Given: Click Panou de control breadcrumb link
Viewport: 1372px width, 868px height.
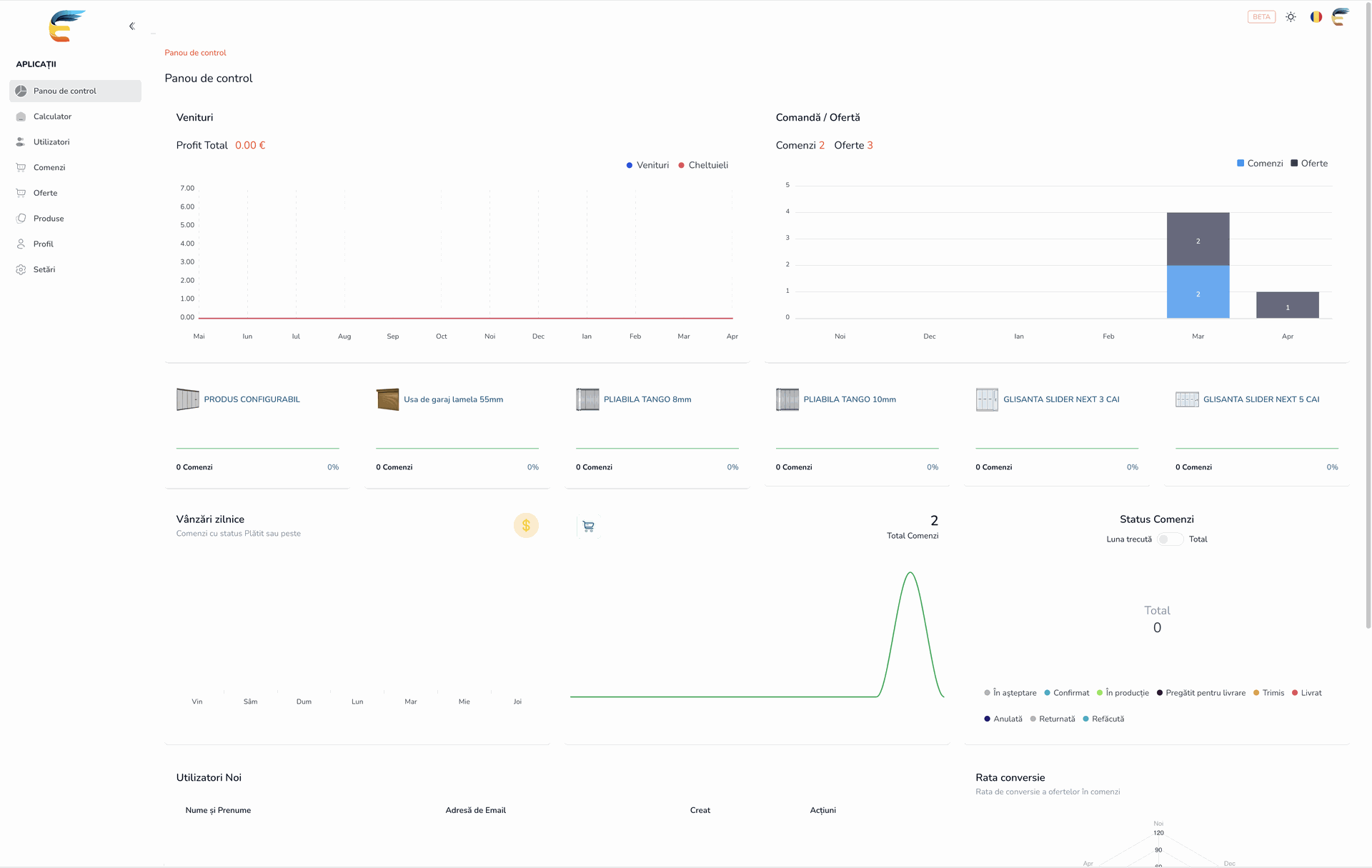Looking at the screenshot, I should click(195, 53).
